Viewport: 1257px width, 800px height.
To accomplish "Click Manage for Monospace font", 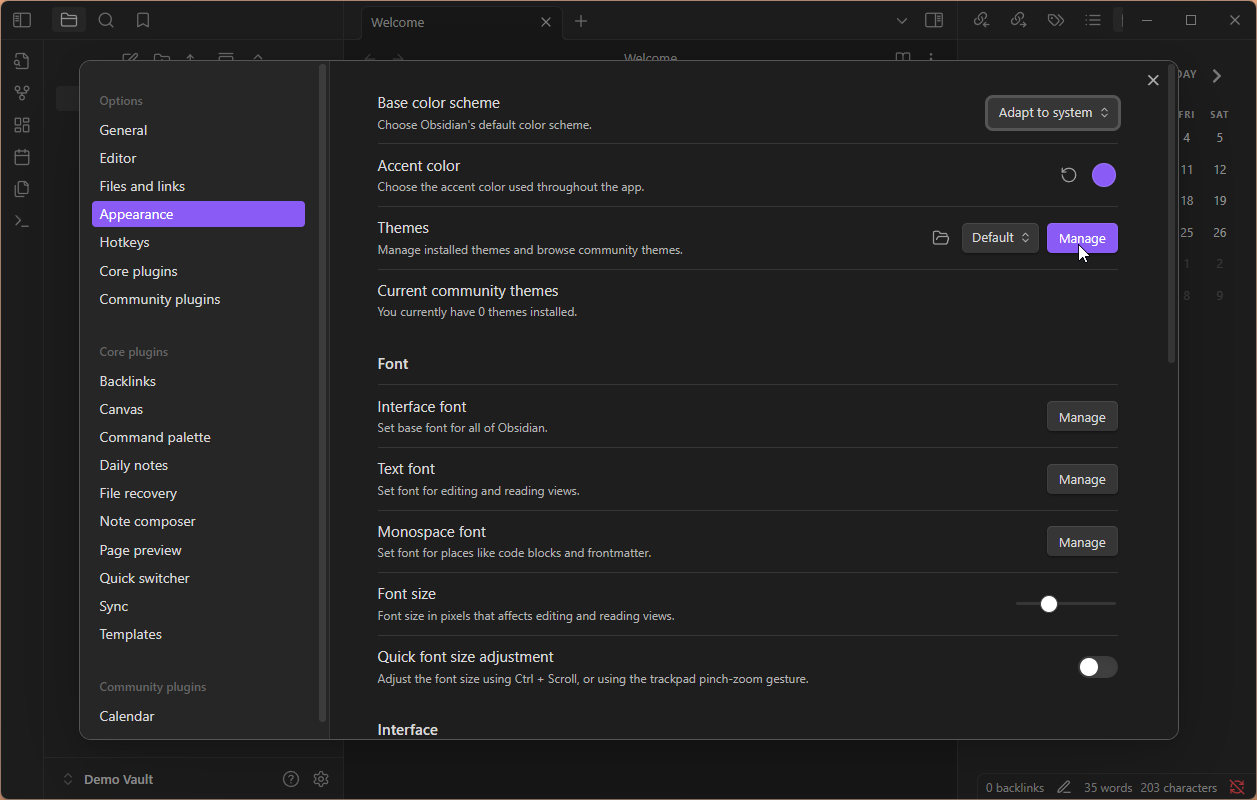I will [x=1082, y=542].
